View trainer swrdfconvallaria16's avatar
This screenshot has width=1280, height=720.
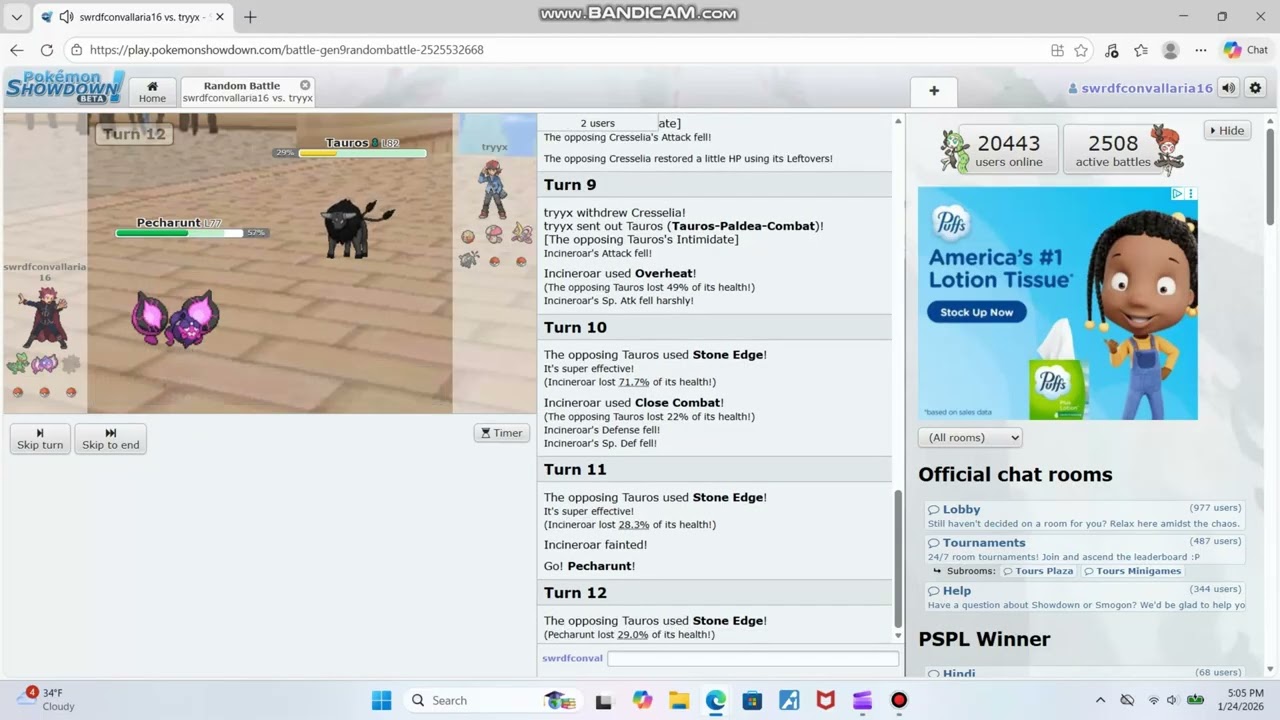[44, 317]
